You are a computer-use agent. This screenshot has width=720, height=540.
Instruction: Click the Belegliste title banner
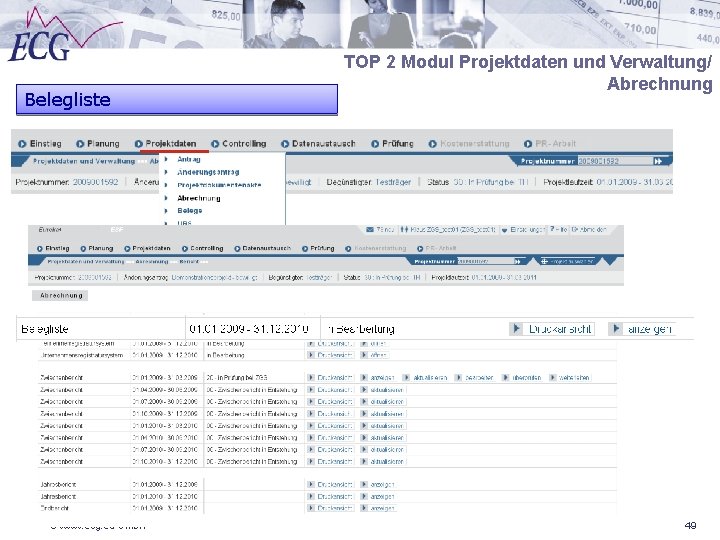point(177,100)
